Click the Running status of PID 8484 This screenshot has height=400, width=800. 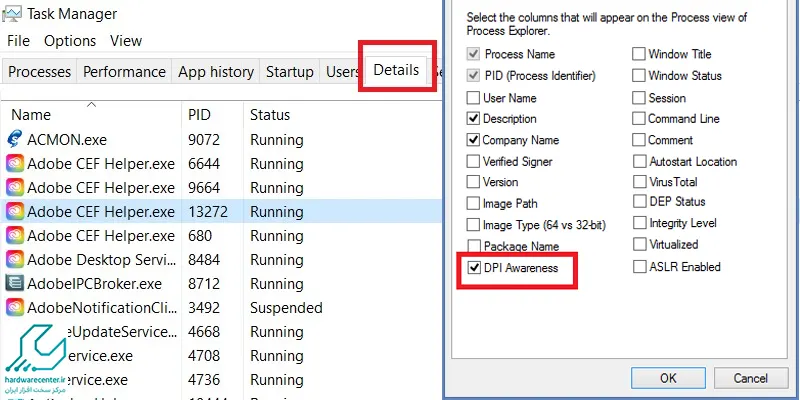277,260
